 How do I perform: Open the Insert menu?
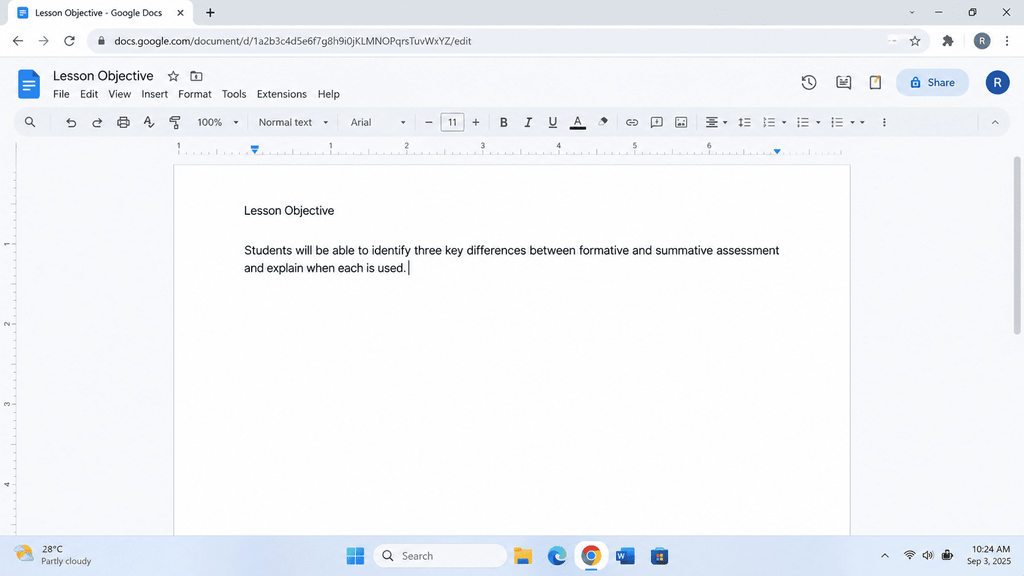coord(155,94)
